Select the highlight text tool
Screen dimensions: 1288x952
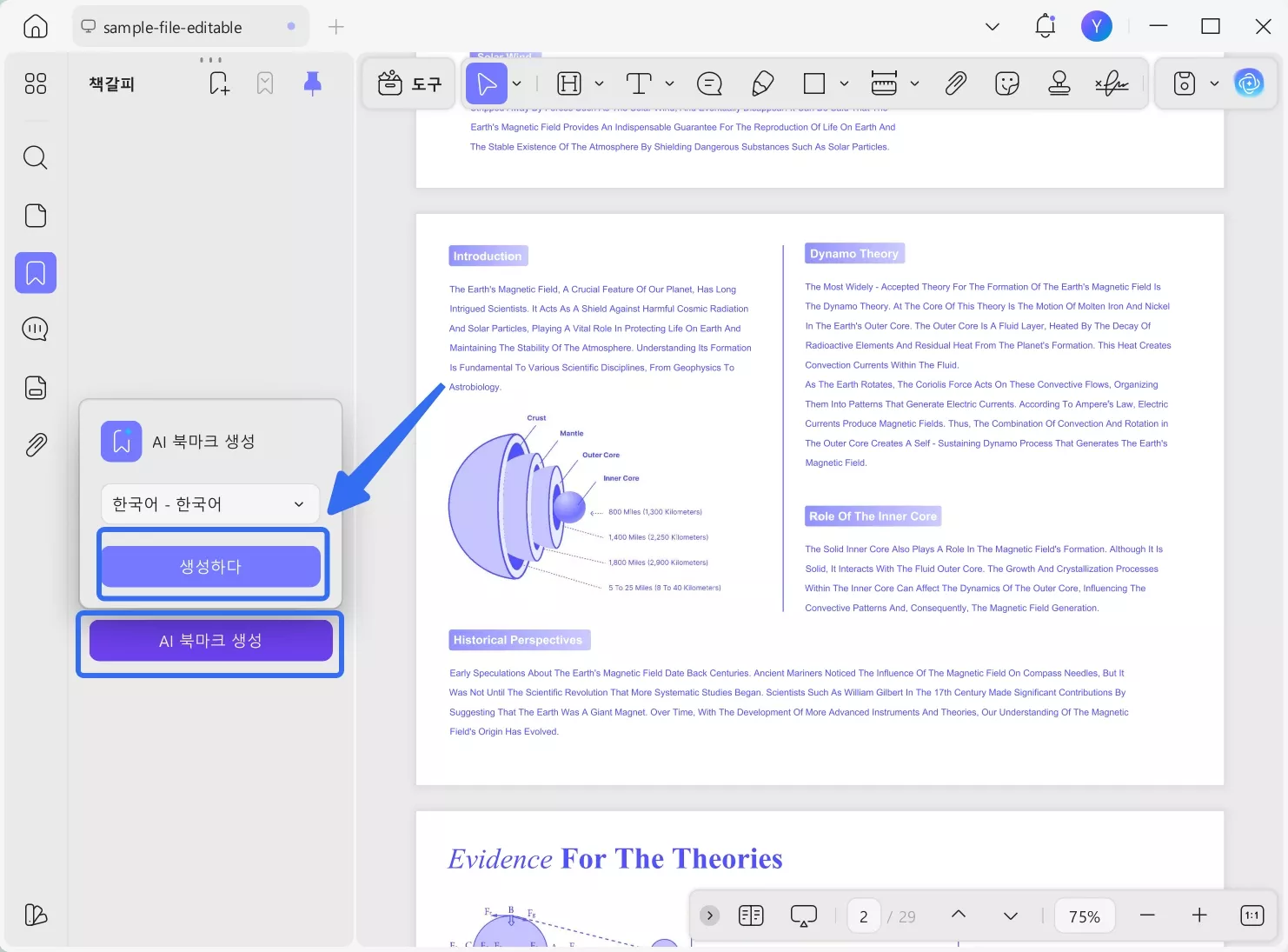click(569, 83)
